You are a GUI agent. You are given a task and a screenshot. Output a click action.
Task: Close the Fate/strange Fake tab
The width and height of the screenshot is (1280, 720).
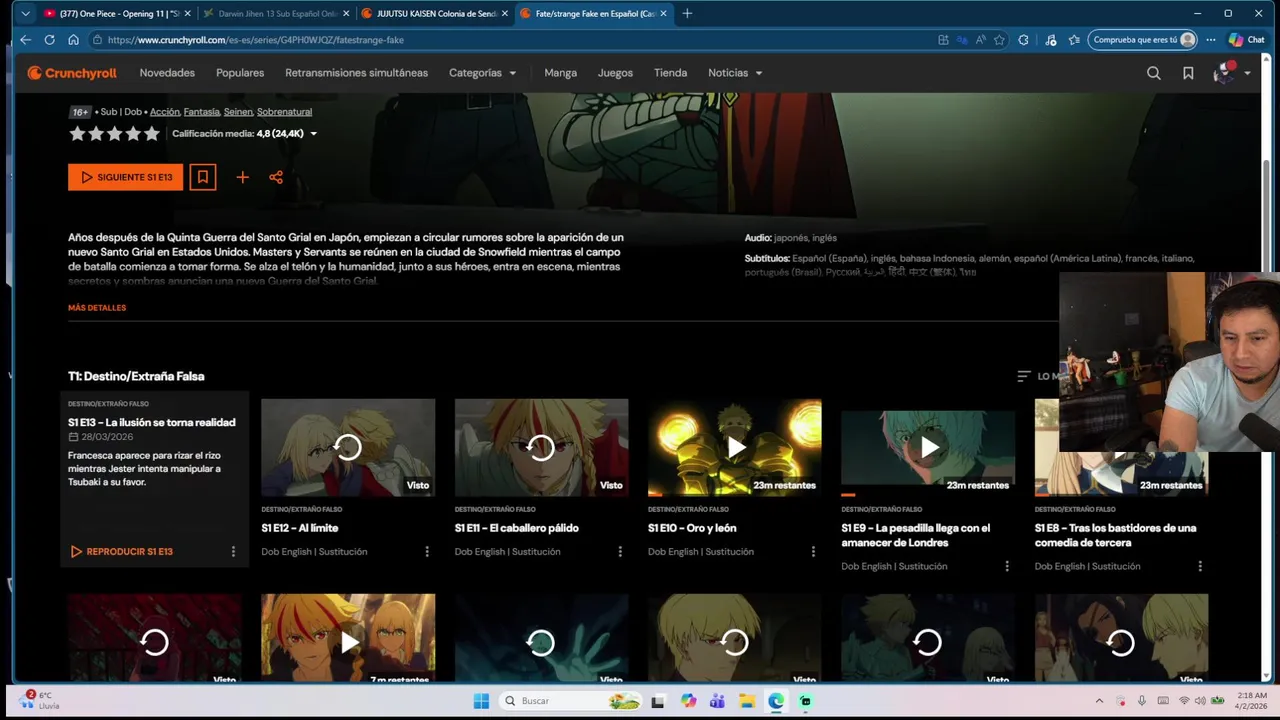(663, 13)
